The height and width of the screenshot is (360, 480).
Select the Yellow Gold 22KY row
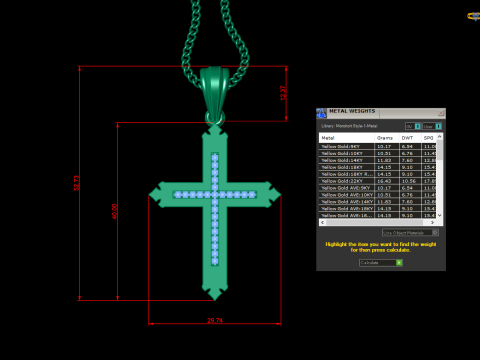point(377,181)
